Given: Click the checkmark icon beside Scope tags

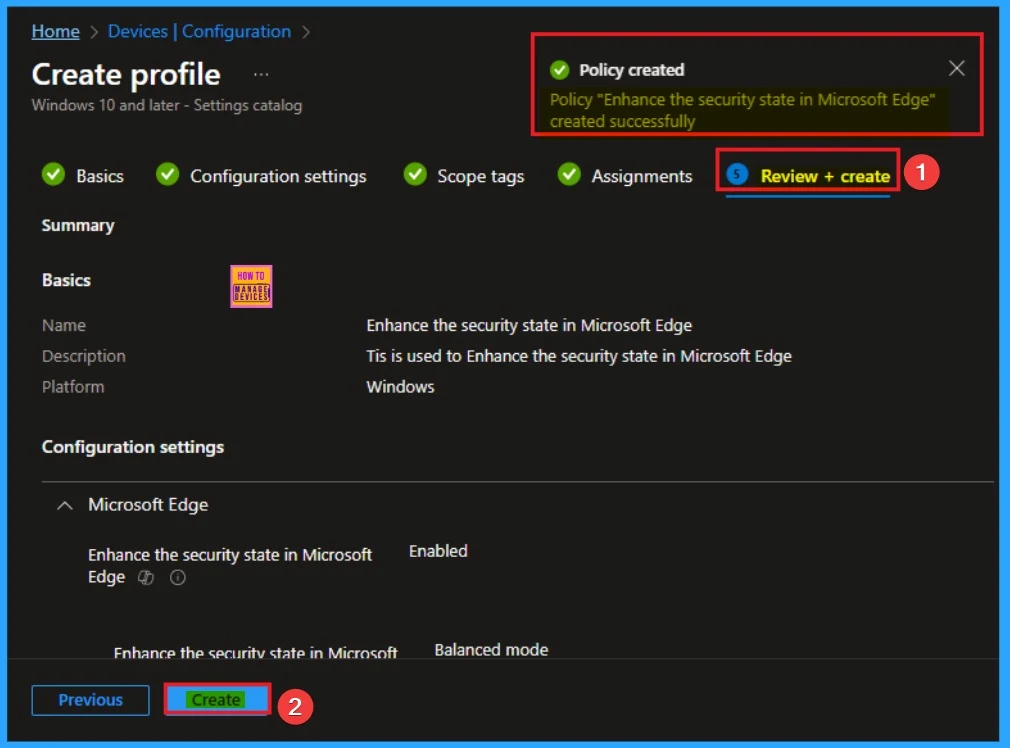Looking at the screenshot, I should [x=415, y=174].
